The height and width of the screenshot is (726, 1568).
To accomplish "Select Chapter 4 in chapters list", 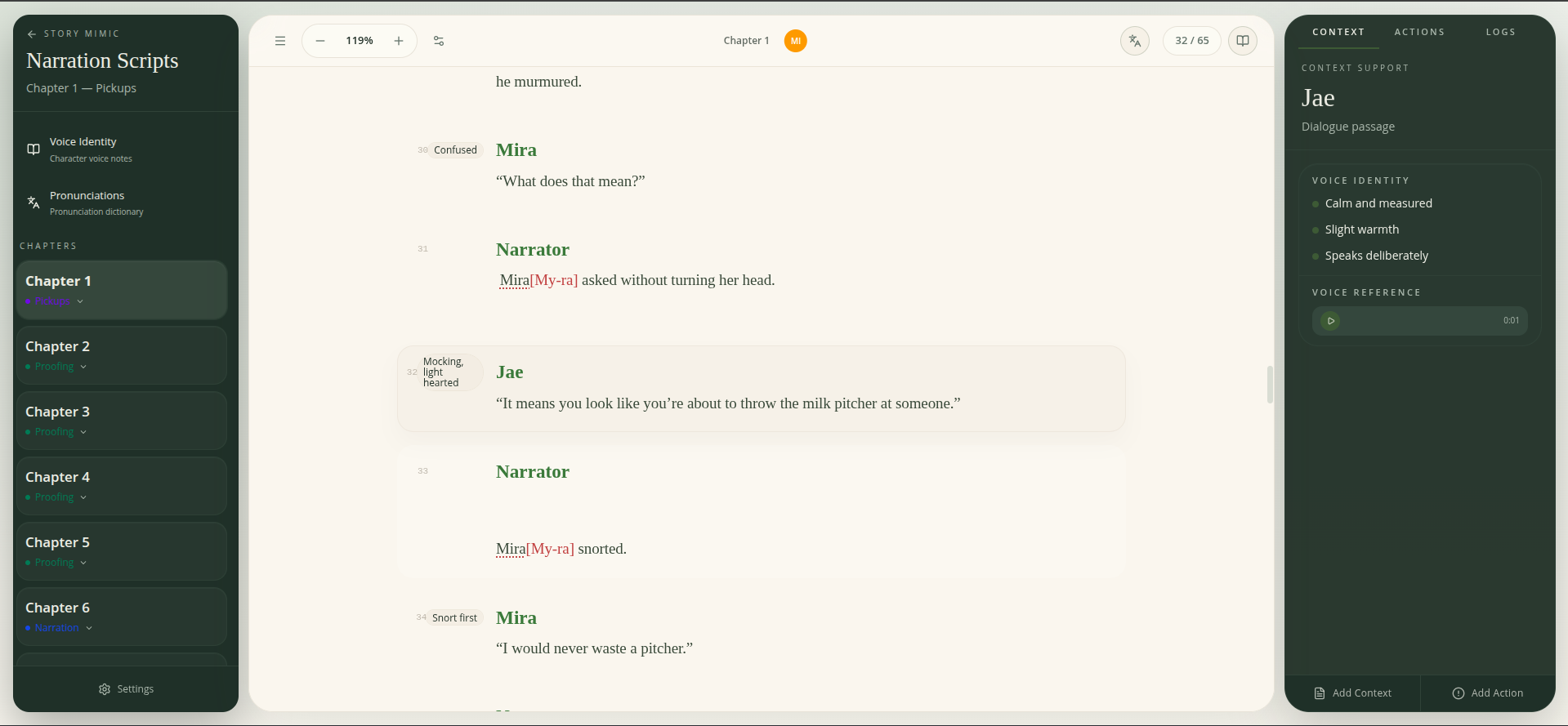I will click(122, 486).
